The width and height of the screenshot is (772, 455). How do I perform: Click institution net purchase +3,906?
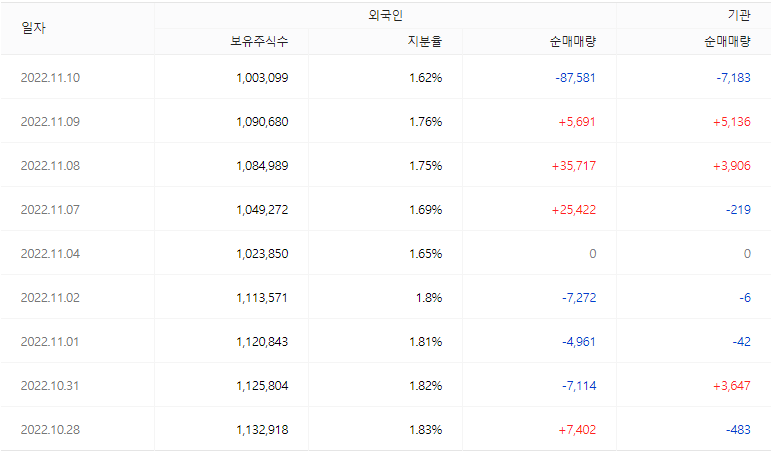pos(732,166)
